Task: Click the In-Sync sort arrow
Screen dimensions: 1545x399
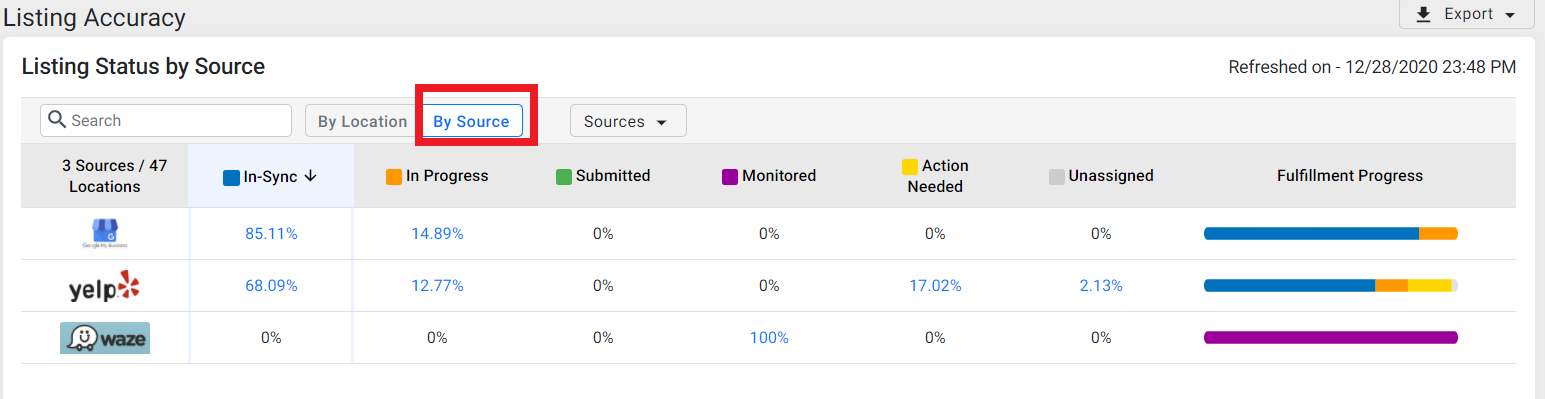Action: click(x=310, y=176)
